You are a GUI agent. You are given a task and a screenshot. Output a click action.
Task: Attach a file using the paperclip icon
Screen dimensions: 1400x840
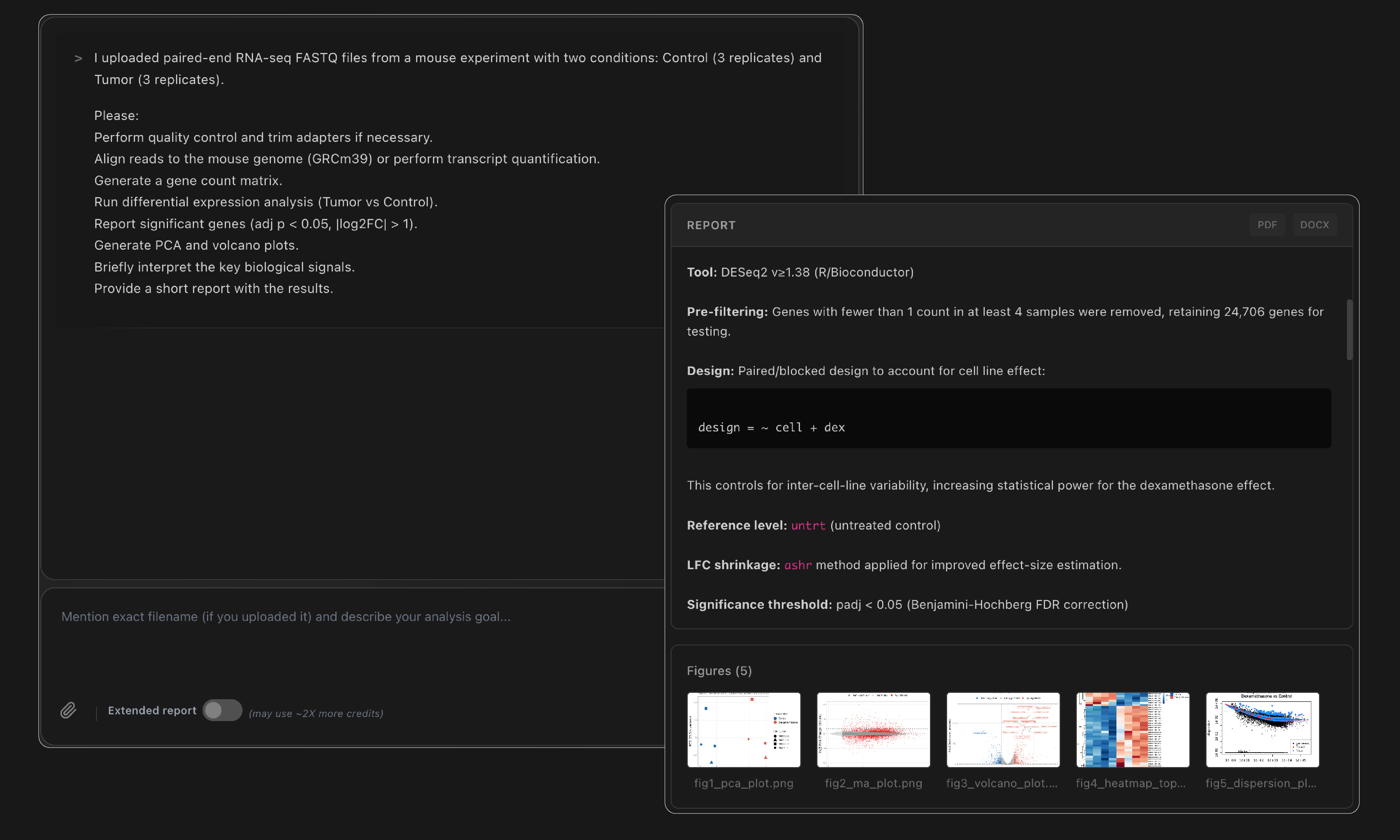[68, 710]
